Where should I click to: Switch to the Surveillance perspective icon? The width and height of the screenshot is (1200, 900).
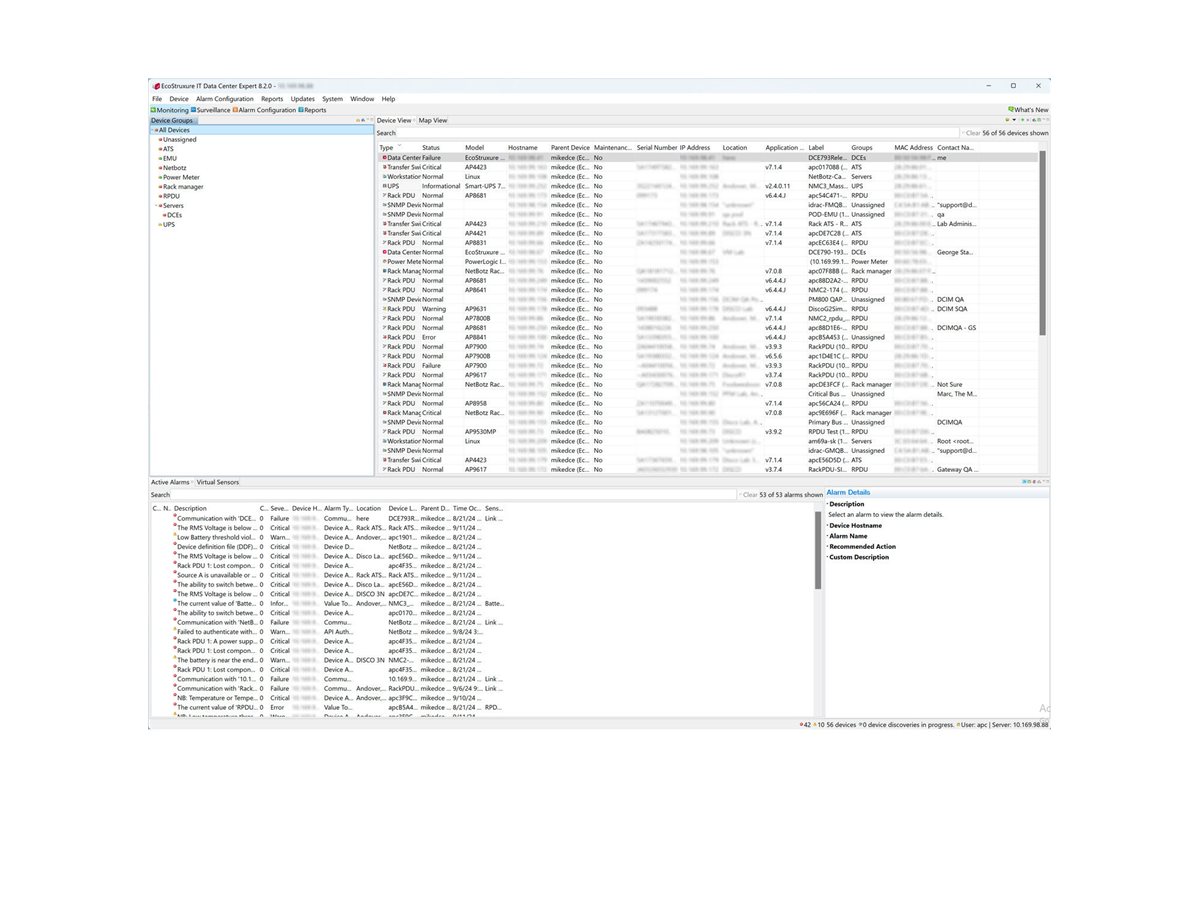(194, 110)
